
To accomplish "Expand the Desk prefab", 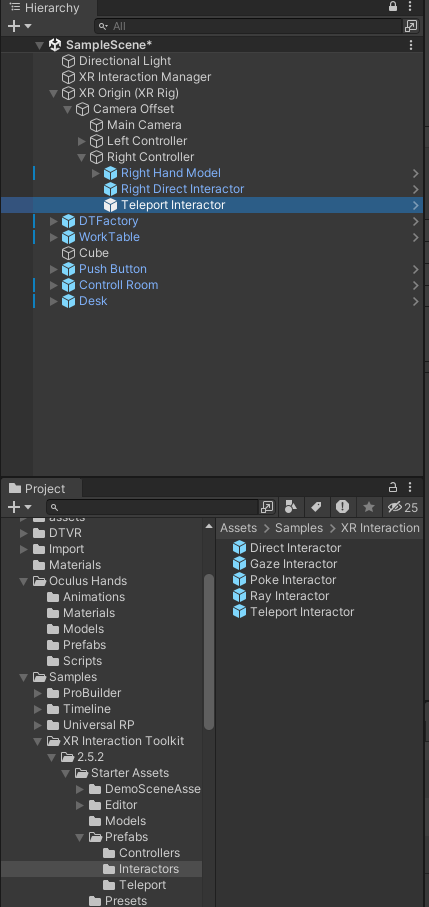I will click(54, 301).
